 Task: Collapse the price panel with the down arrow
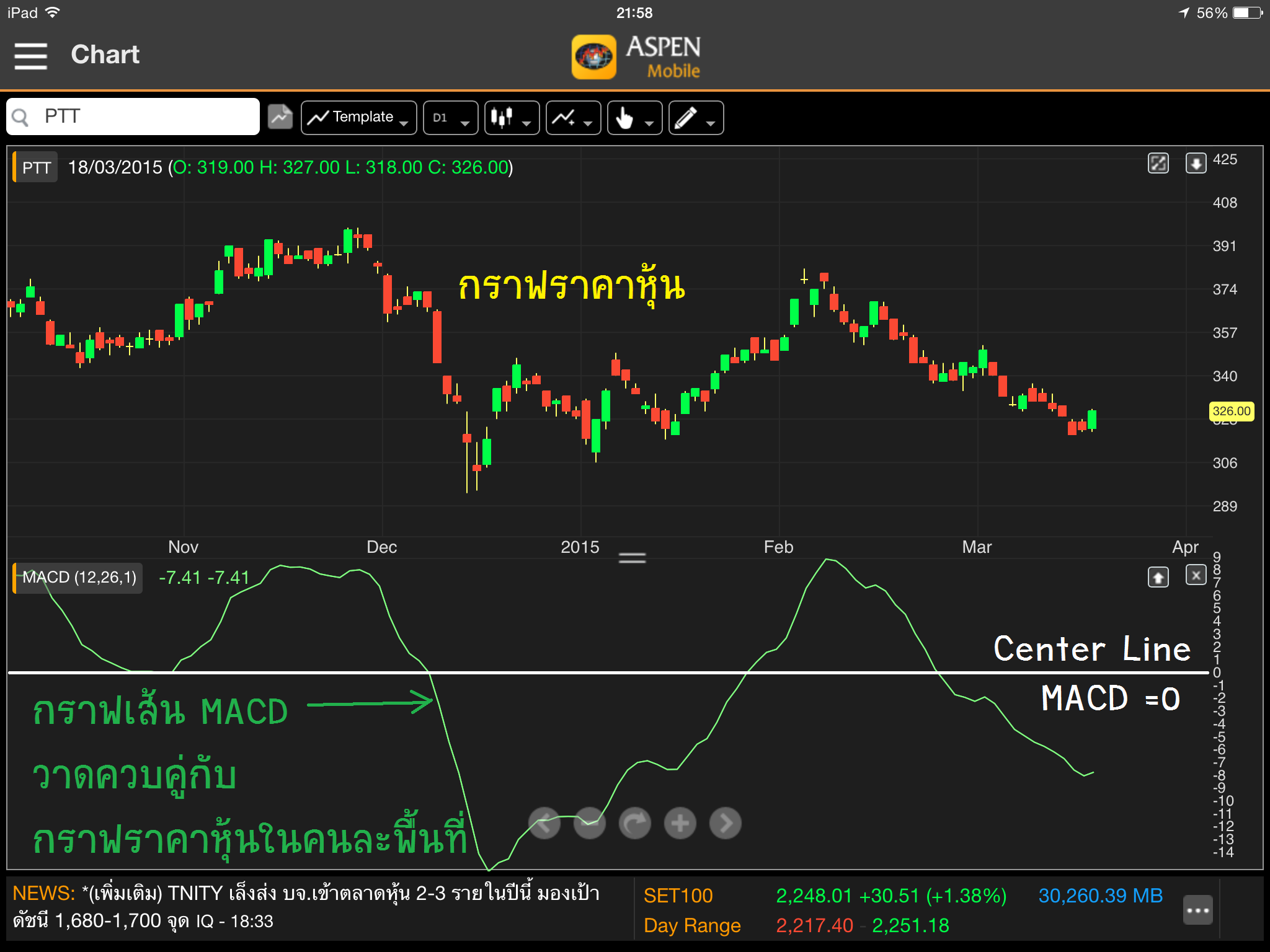(1196, 163)
